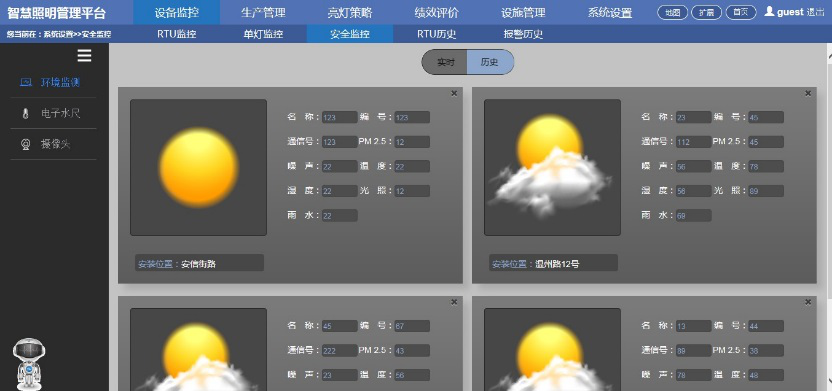The image size is (832, 391).
Task: Click the 地图 map button
Action: (x=673, y=12)
